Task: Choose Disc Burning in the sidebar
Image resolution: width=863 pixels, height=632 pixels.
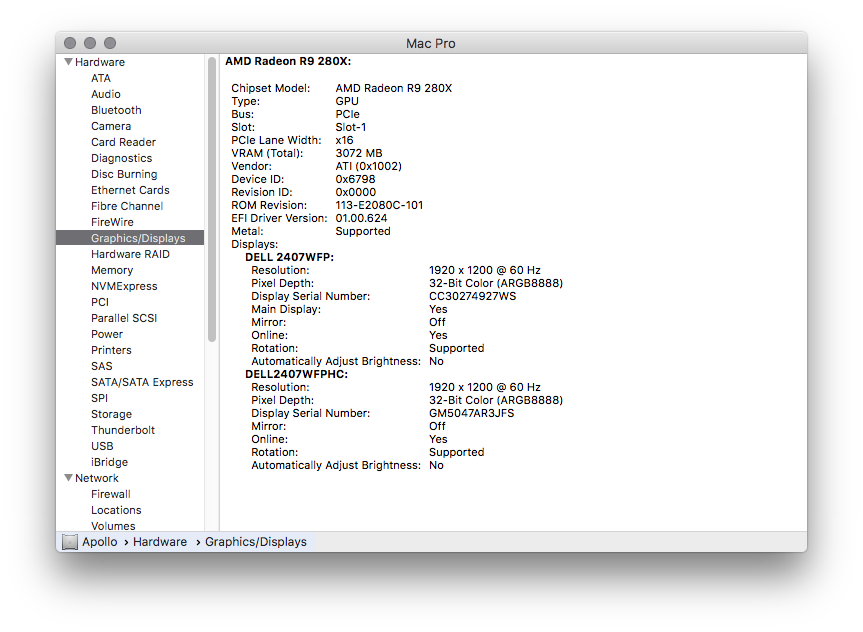Action: tap(124, 174)
